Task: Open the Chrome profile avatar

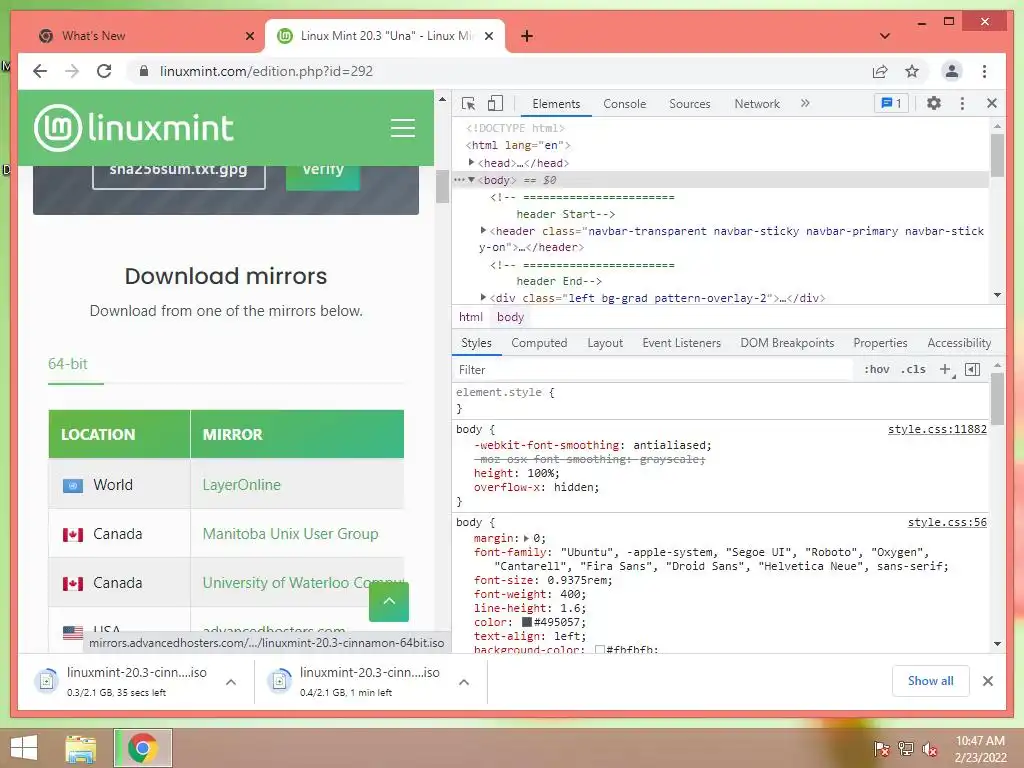Action: pos(952,71)
